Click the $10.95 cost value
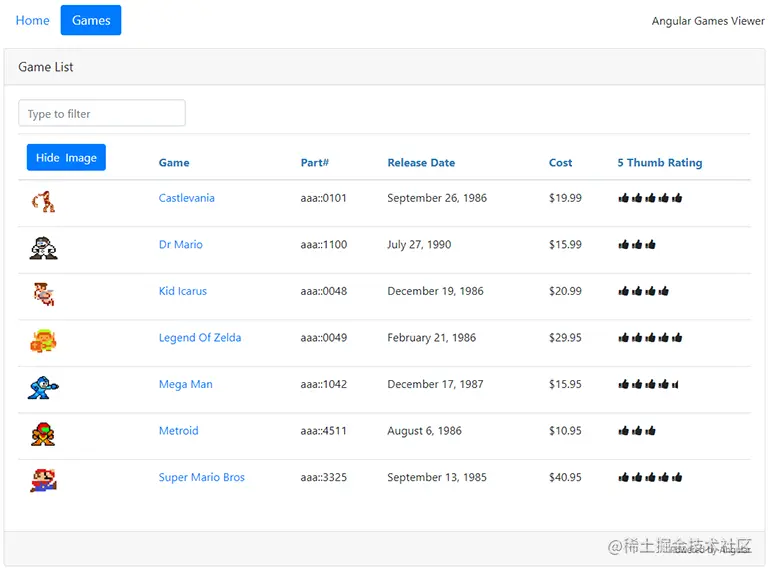The height and width of the screenshot is (572, 769). pyautogui.click(x=565, y=431)
